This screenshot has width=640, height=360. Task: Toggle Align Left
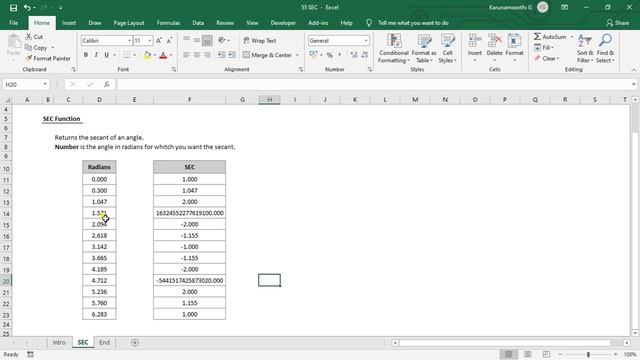(x=187, y=55)
